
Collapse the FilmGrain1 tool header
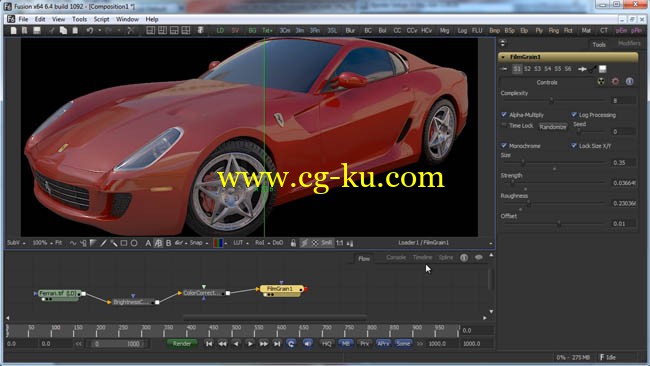click(x=503, y=57)
